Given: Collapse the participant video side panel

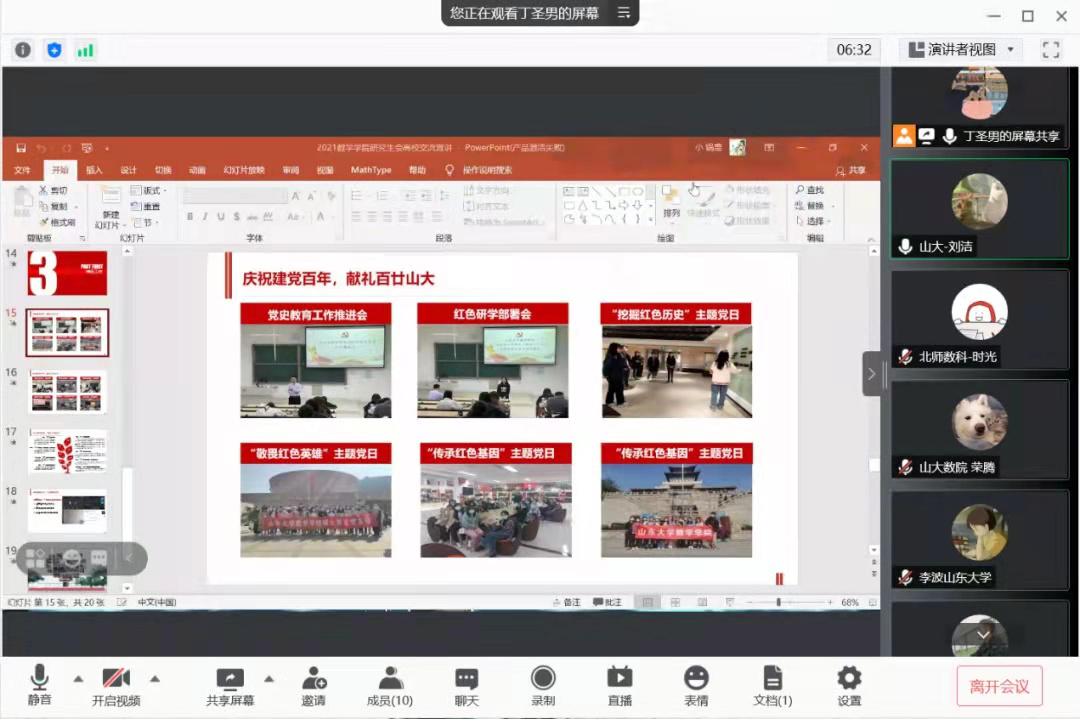Looking at the screenshot, I should tap(871, 374).
